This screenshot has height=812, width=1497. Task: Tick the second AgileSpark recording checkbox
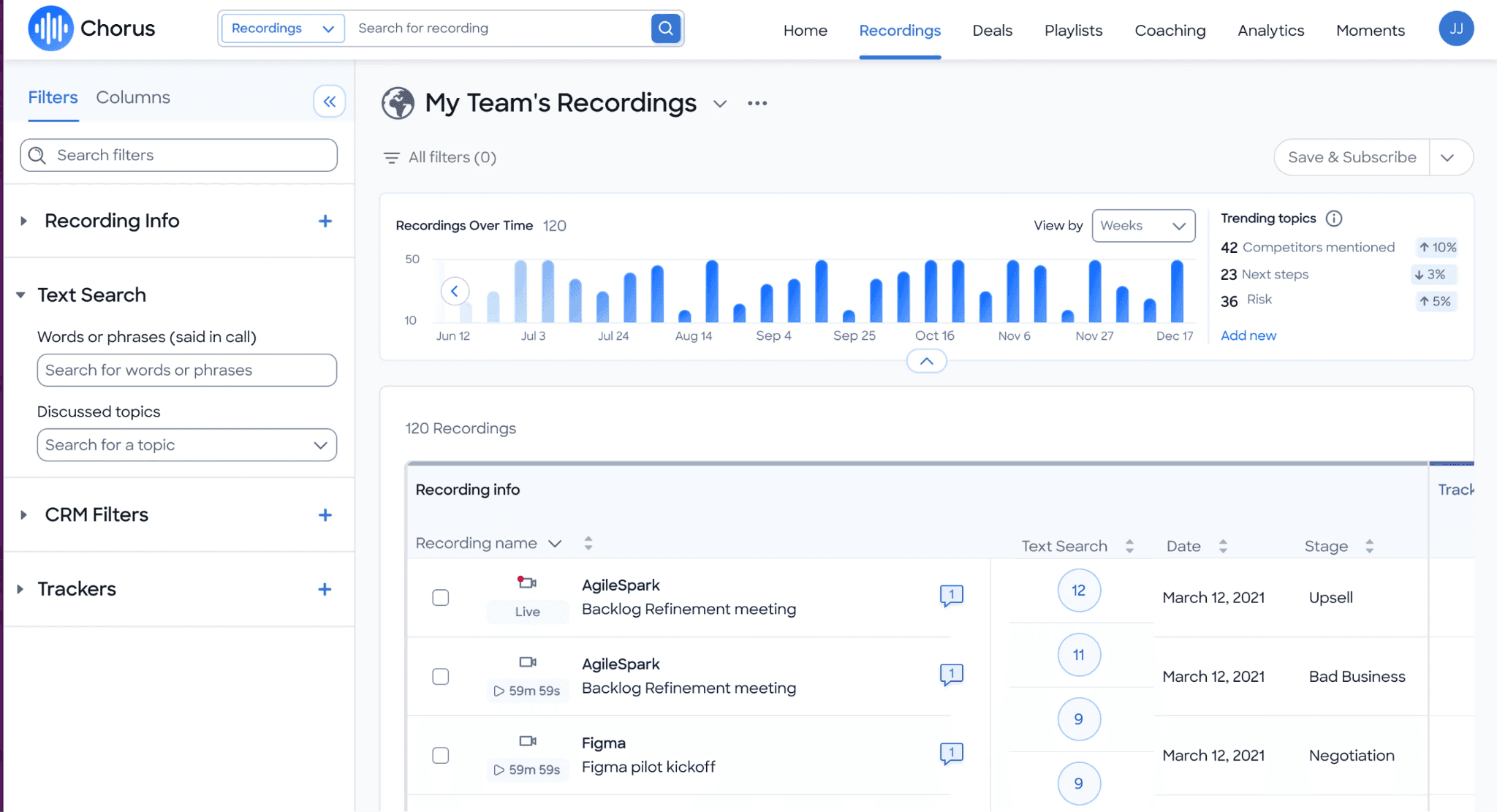point(440,677)
